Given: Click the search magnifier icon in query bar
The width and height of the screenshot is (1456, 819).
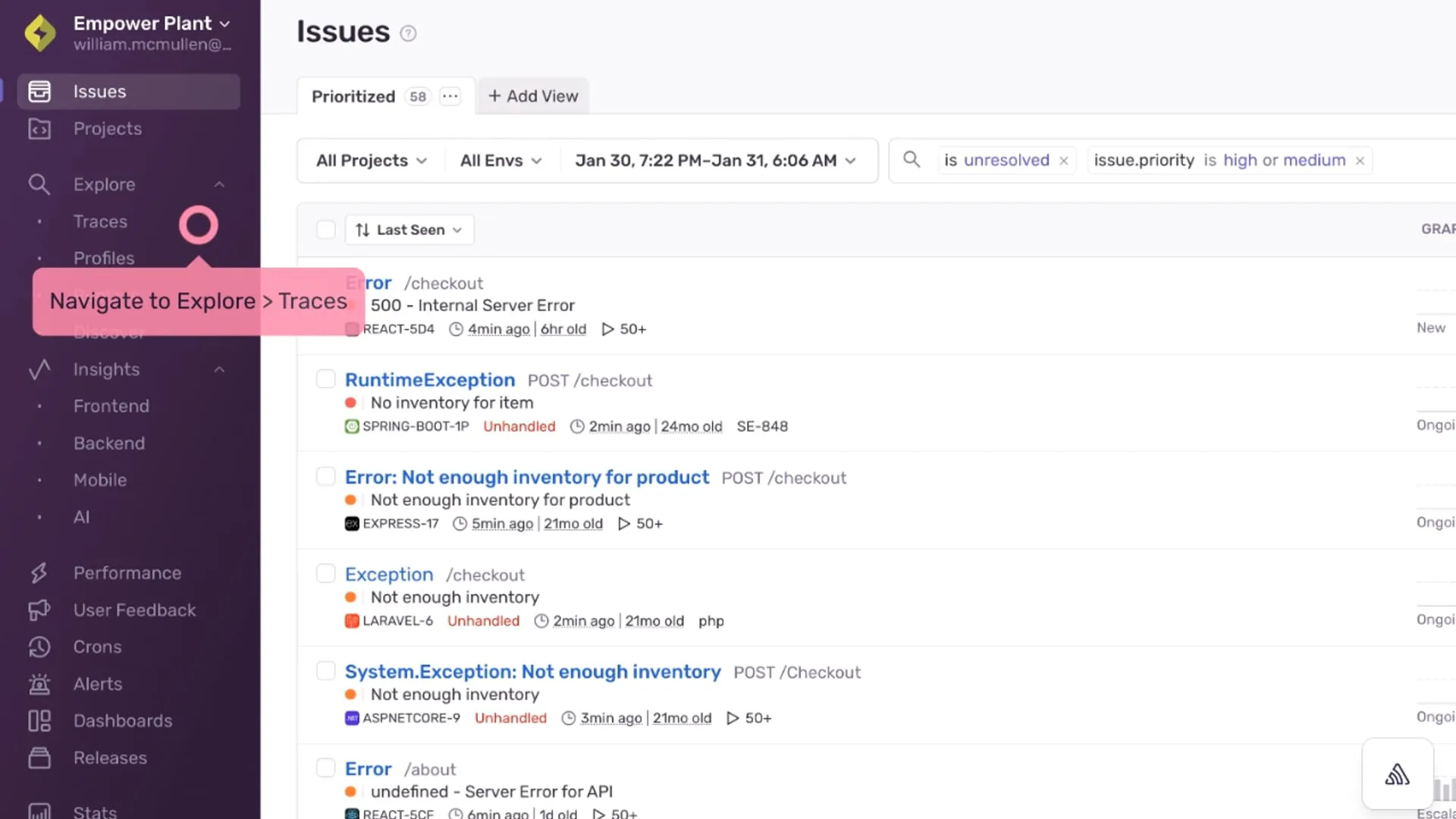Looking at the screenshot, I should (x=912, y=160).
